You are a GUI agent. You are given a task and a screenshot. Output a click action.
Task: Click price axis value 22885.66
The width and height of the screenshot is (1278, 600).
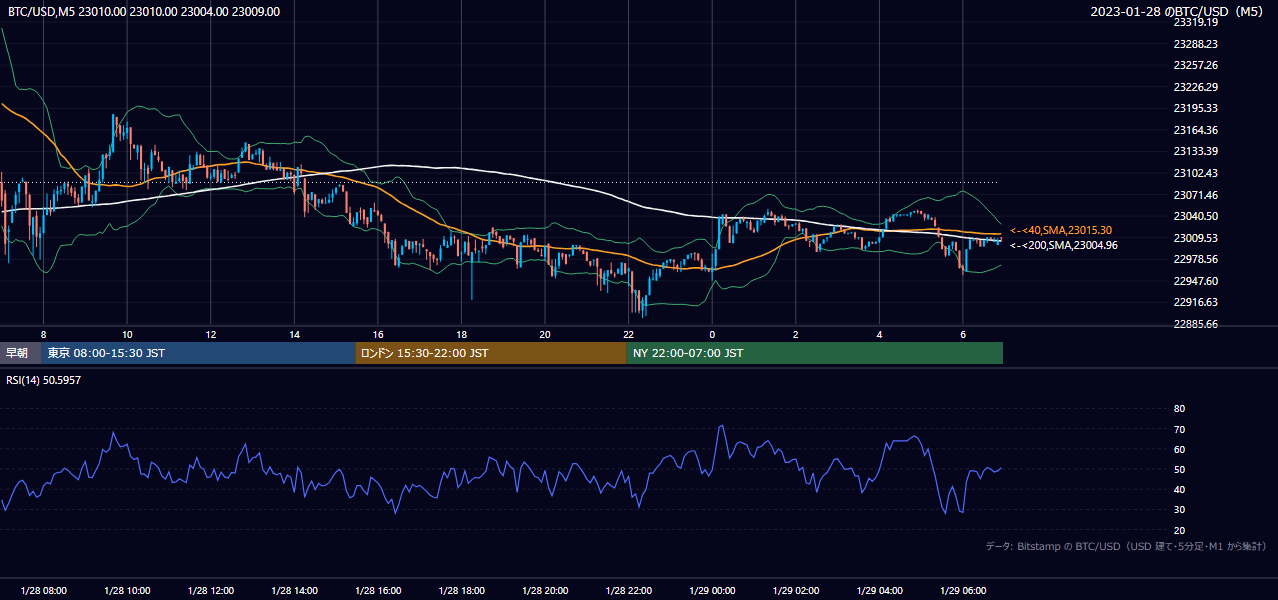click(x=1196, y=324)
